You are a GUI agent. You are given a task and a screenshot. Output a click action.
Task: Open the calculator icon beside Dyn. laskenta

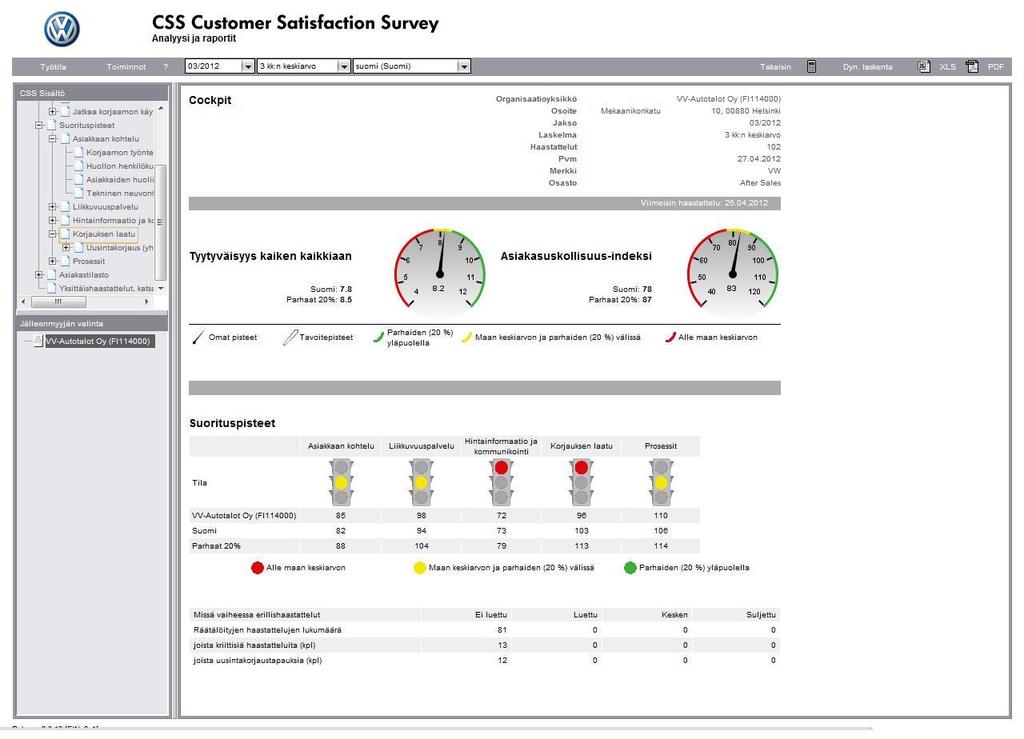tap(811, 67)
